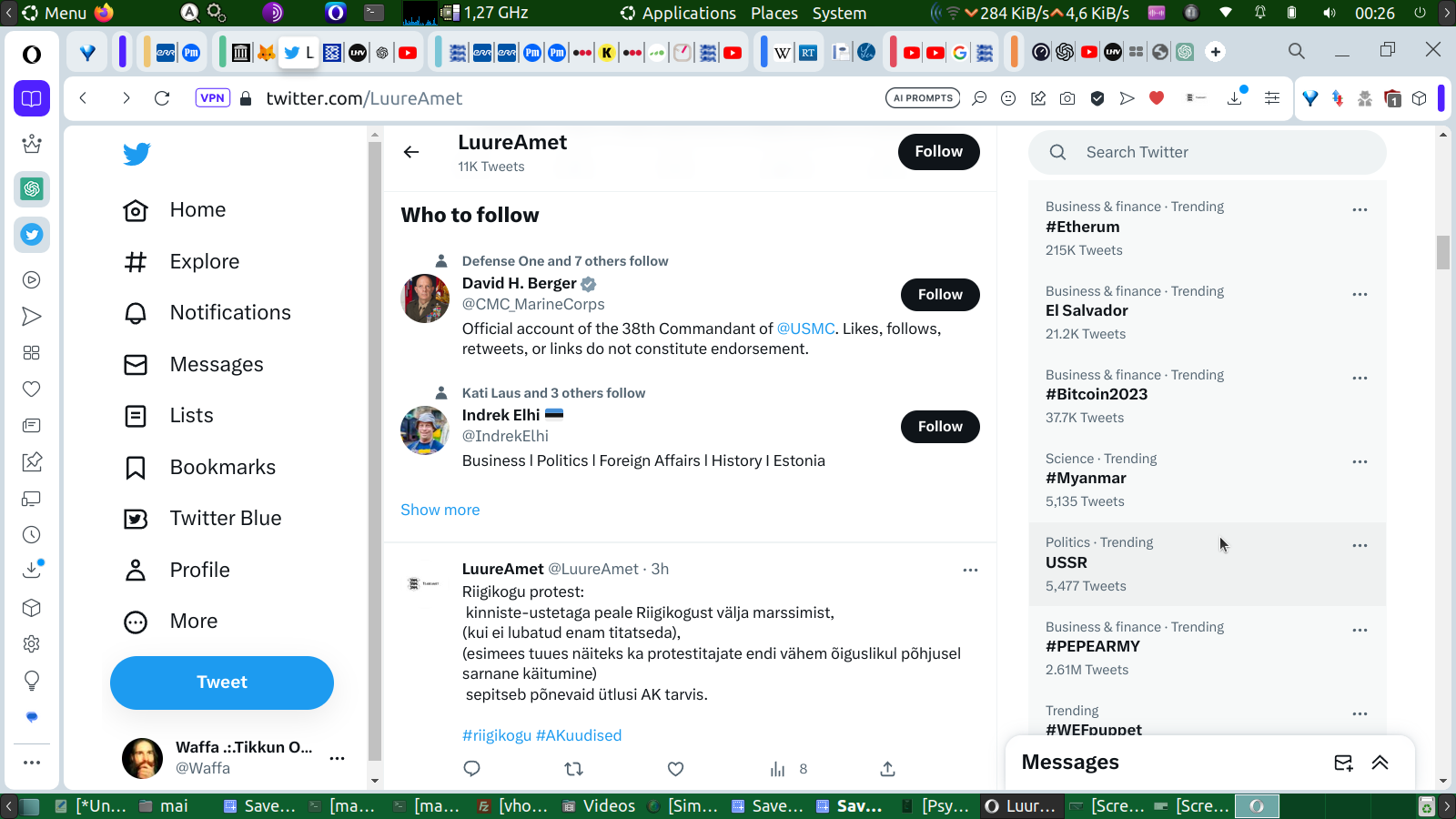The width and height of the screenshot is (1456, 819).
Task: Open Bookmarks in the Twitter sidebar
Action: pos(199,468)
